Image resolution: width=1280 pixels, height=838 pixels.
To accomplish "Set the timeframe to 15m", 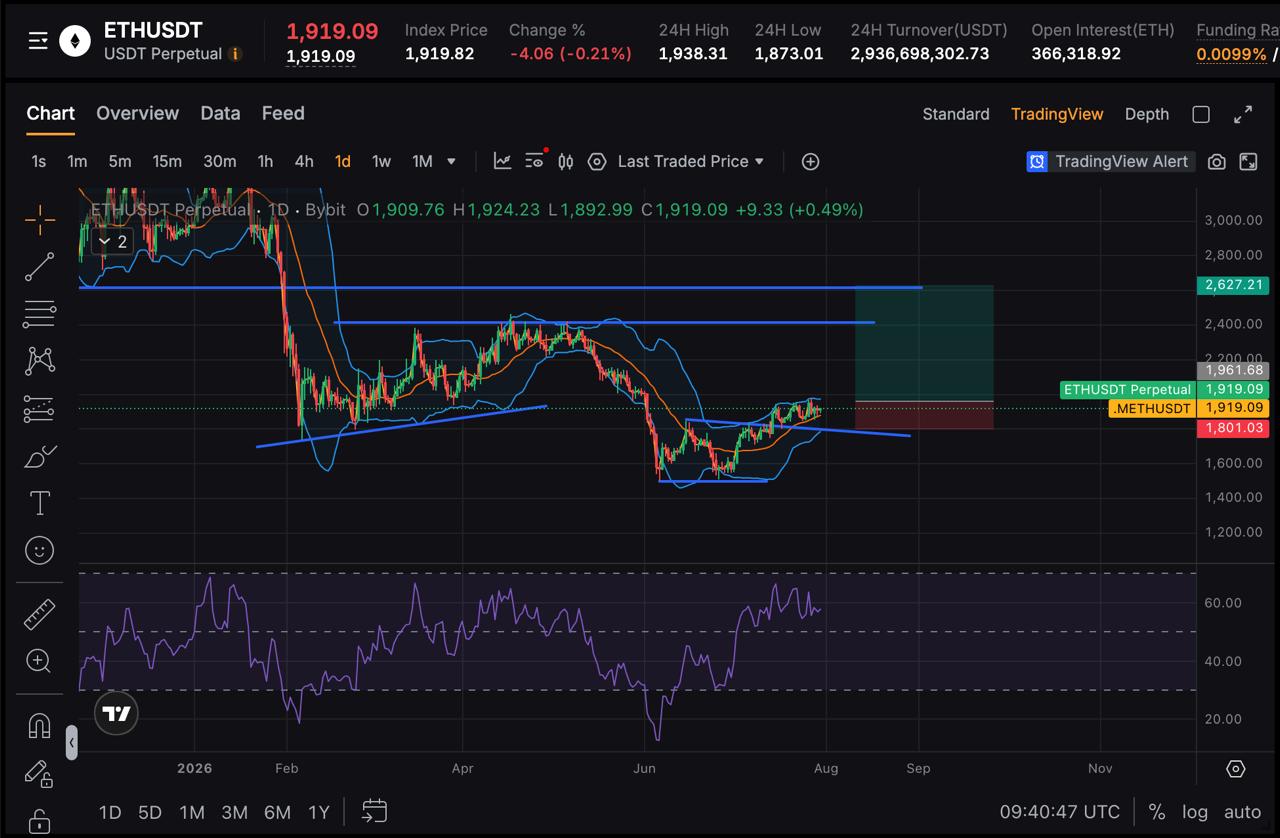I will [167, 161].
